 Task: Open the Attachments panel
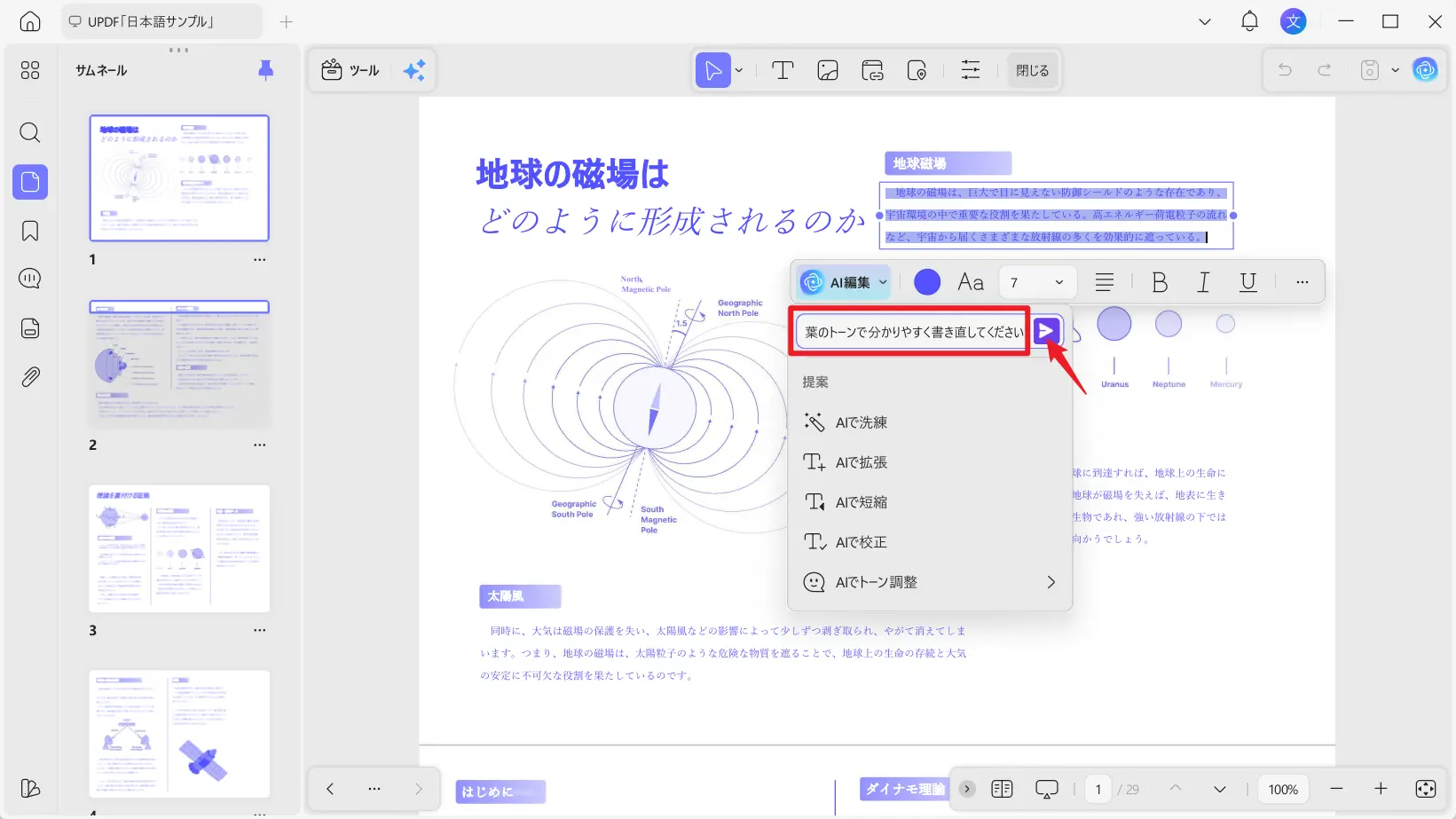tap(29, 376)
